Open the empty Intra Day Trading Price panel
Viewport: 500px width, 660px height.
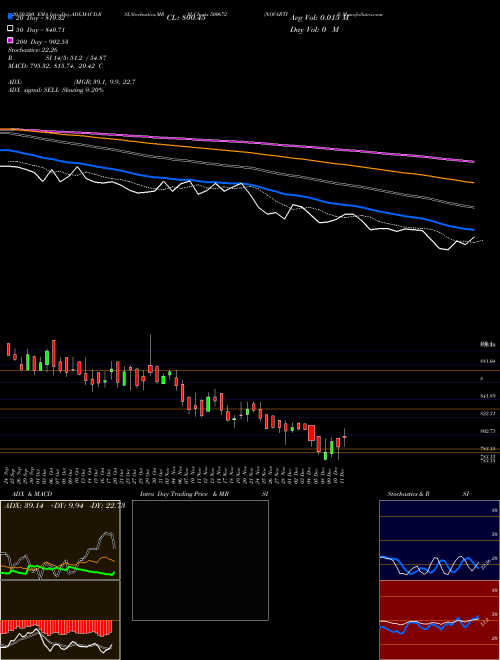click(x=200, y=560)
